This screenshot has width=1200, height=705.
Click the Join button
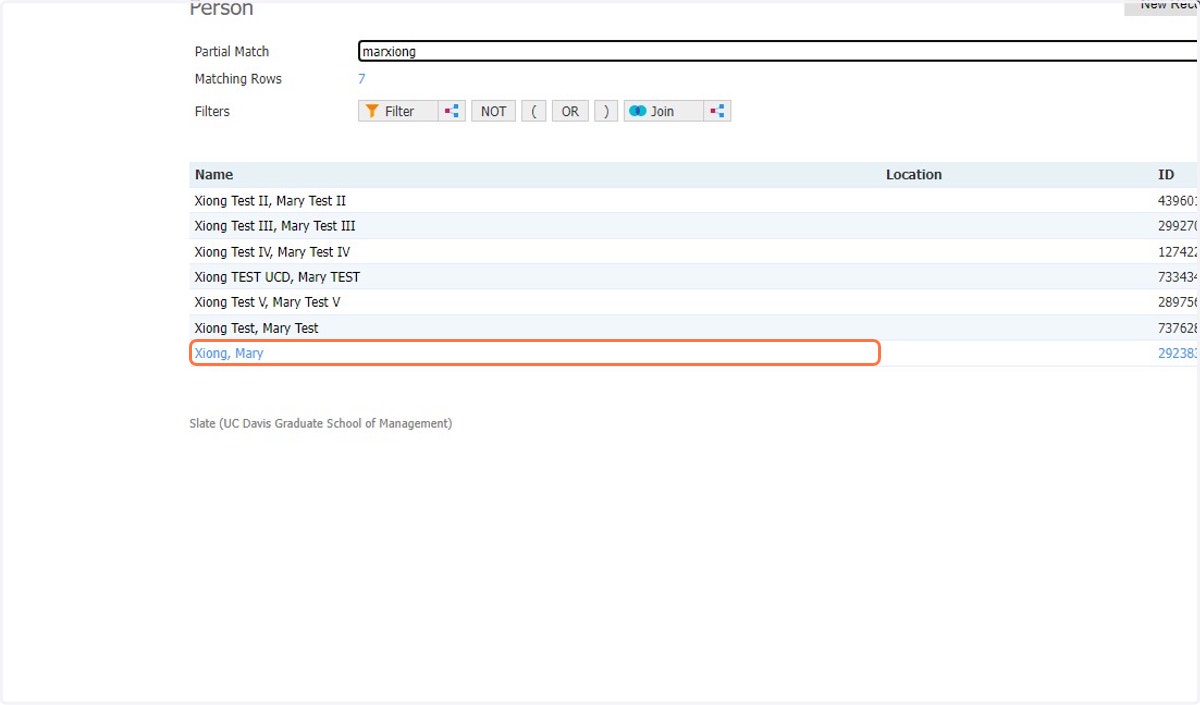[664, 111]
